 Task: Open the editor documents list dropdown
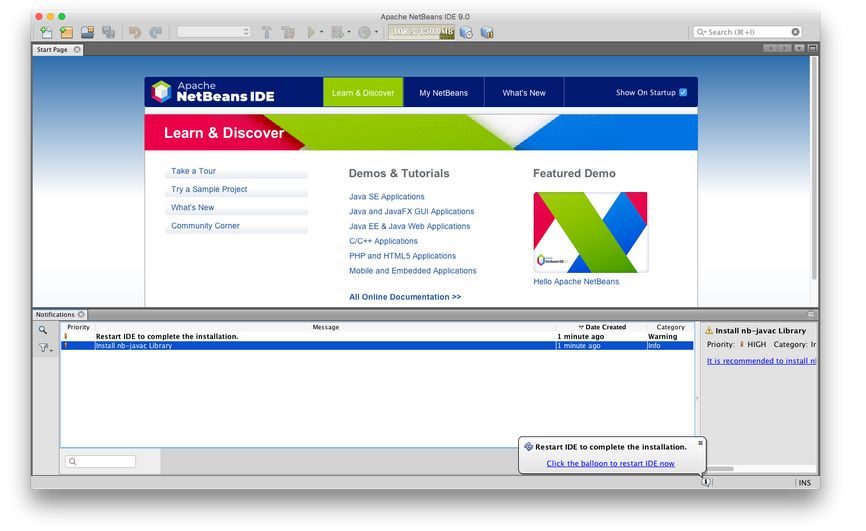click(x=799, y=48)
